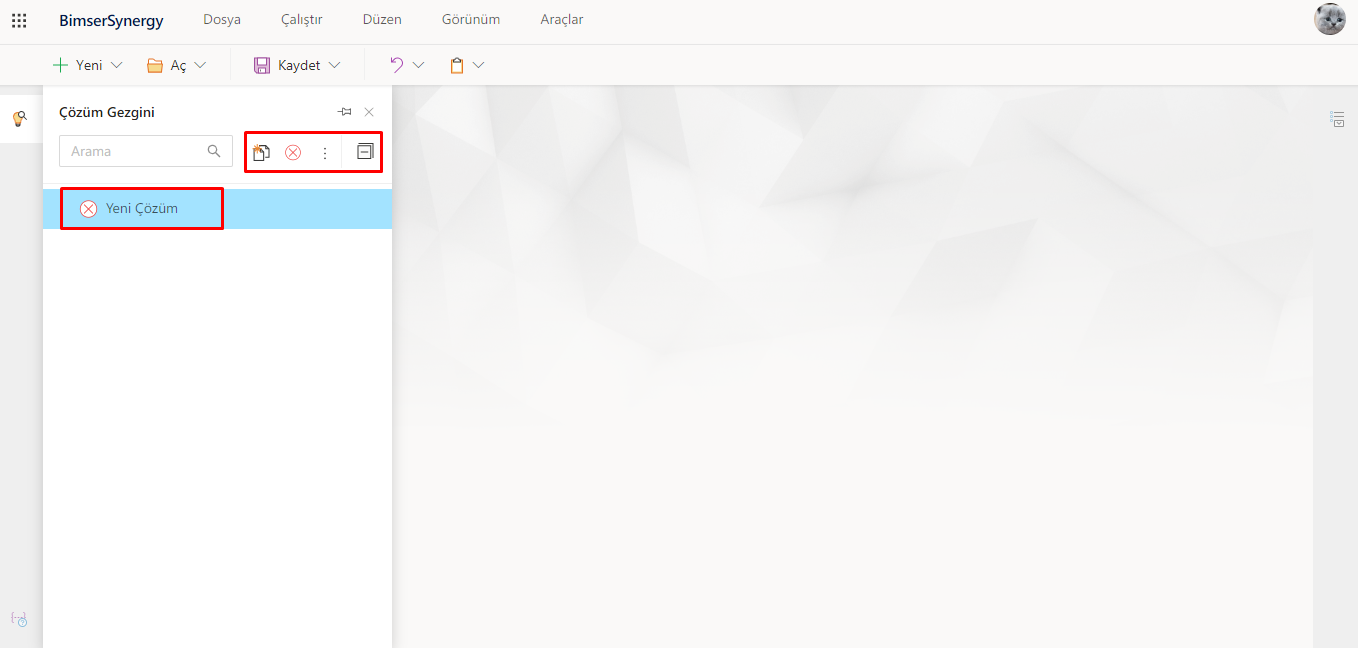
Task: Select the Yeni Çözüm tree item
Action: coord(217,209)
